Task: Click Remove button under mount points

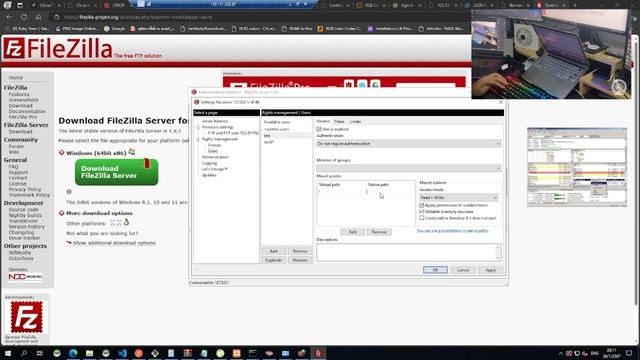Action: [379, 232]
